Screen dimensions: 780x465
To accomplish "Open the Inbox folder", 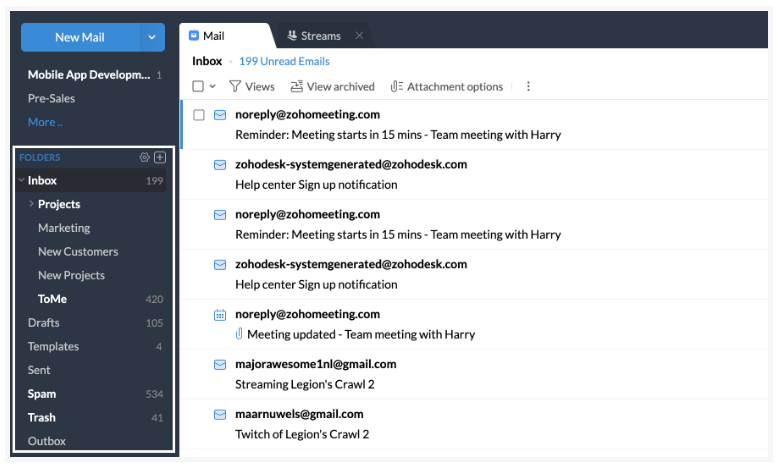I will pos(91,181).
